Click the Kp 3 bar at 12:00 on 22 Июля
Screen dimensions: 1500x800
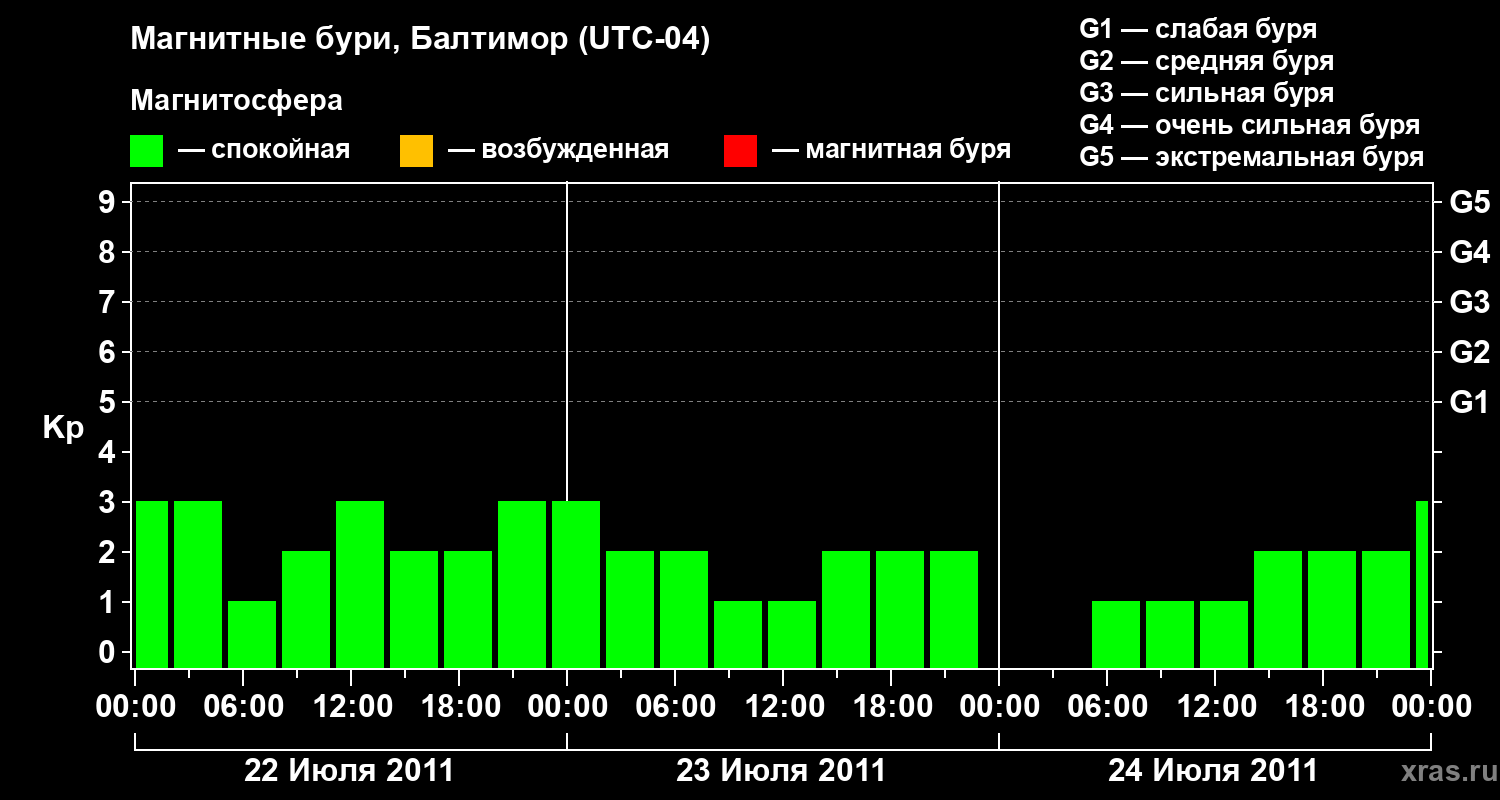click(x=360, y=584)
